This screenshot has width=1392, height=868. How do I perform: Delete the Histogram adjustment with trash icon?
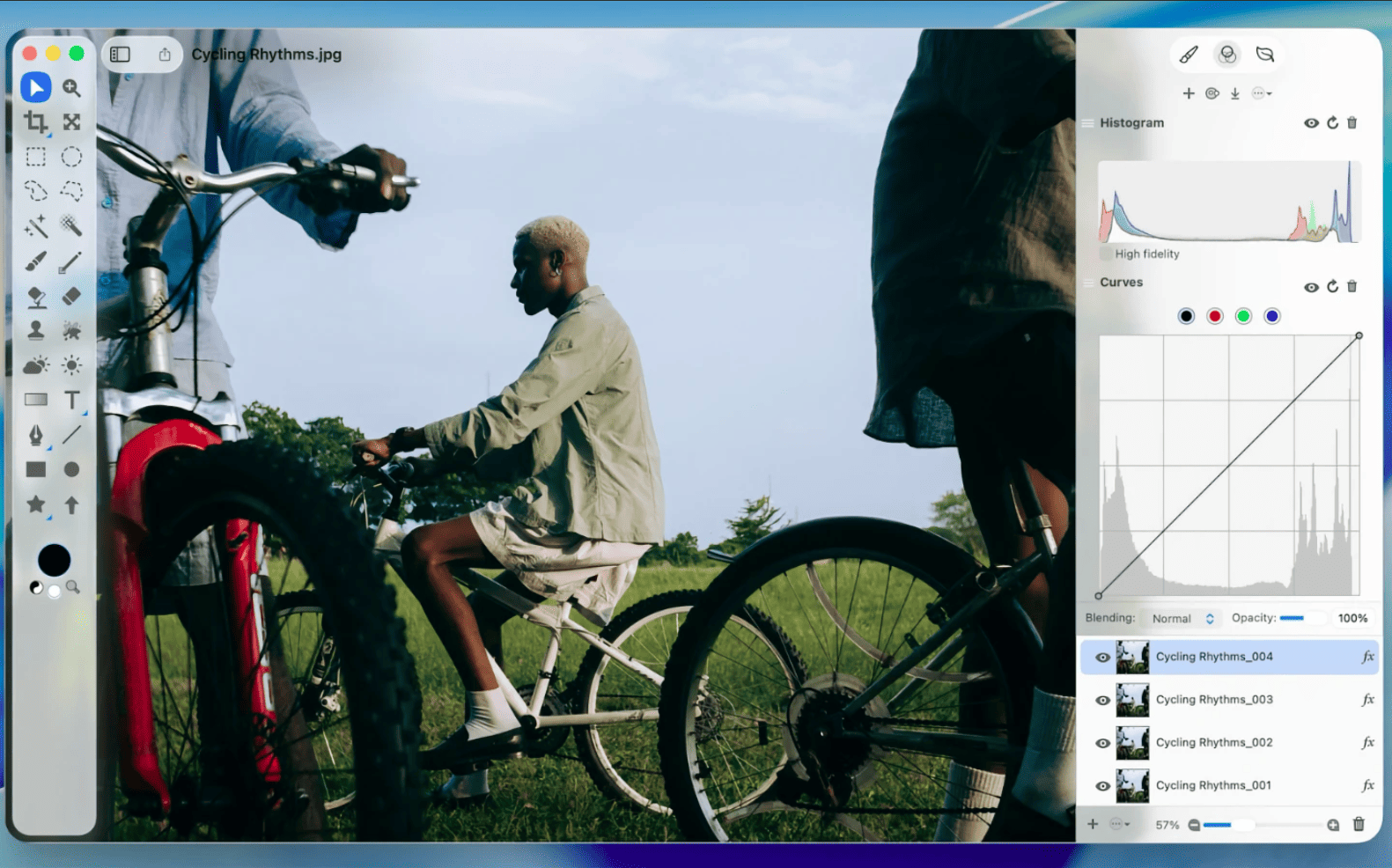coord(1352,123)
